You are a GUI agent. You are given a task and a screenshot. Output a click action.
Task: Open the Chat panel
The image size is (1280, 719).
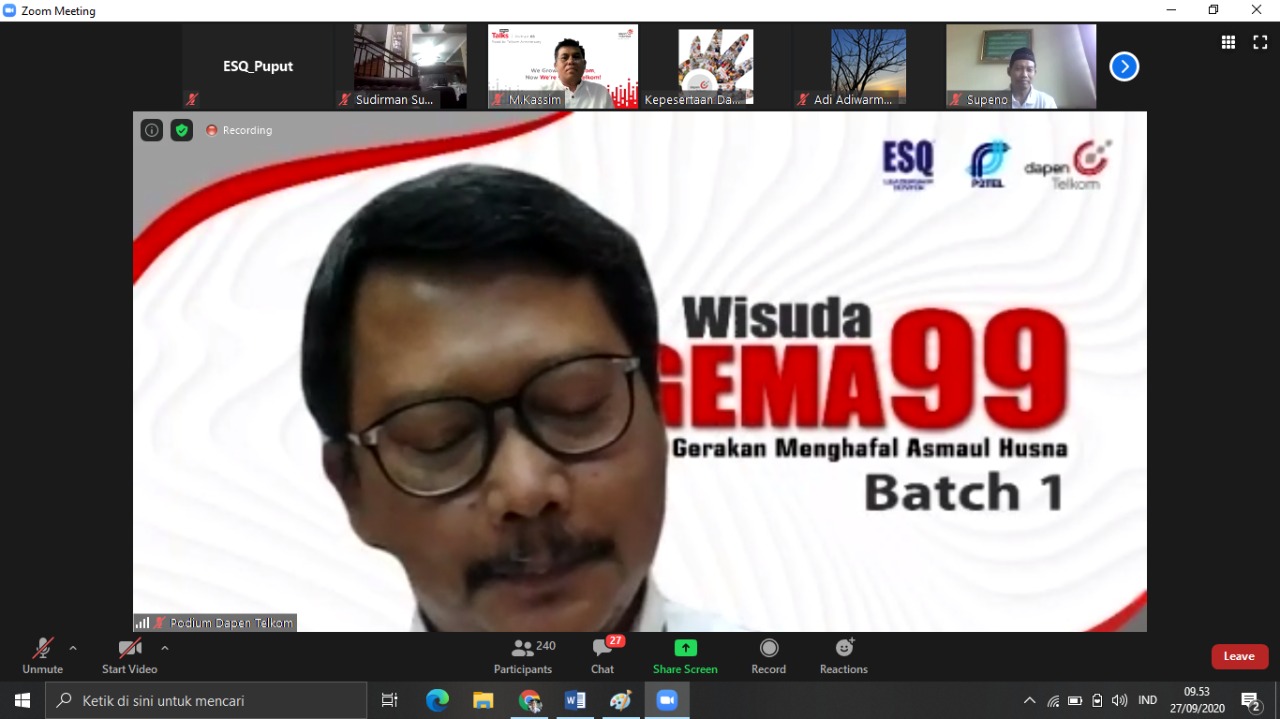pyautogui.click(x=602, y=656)
